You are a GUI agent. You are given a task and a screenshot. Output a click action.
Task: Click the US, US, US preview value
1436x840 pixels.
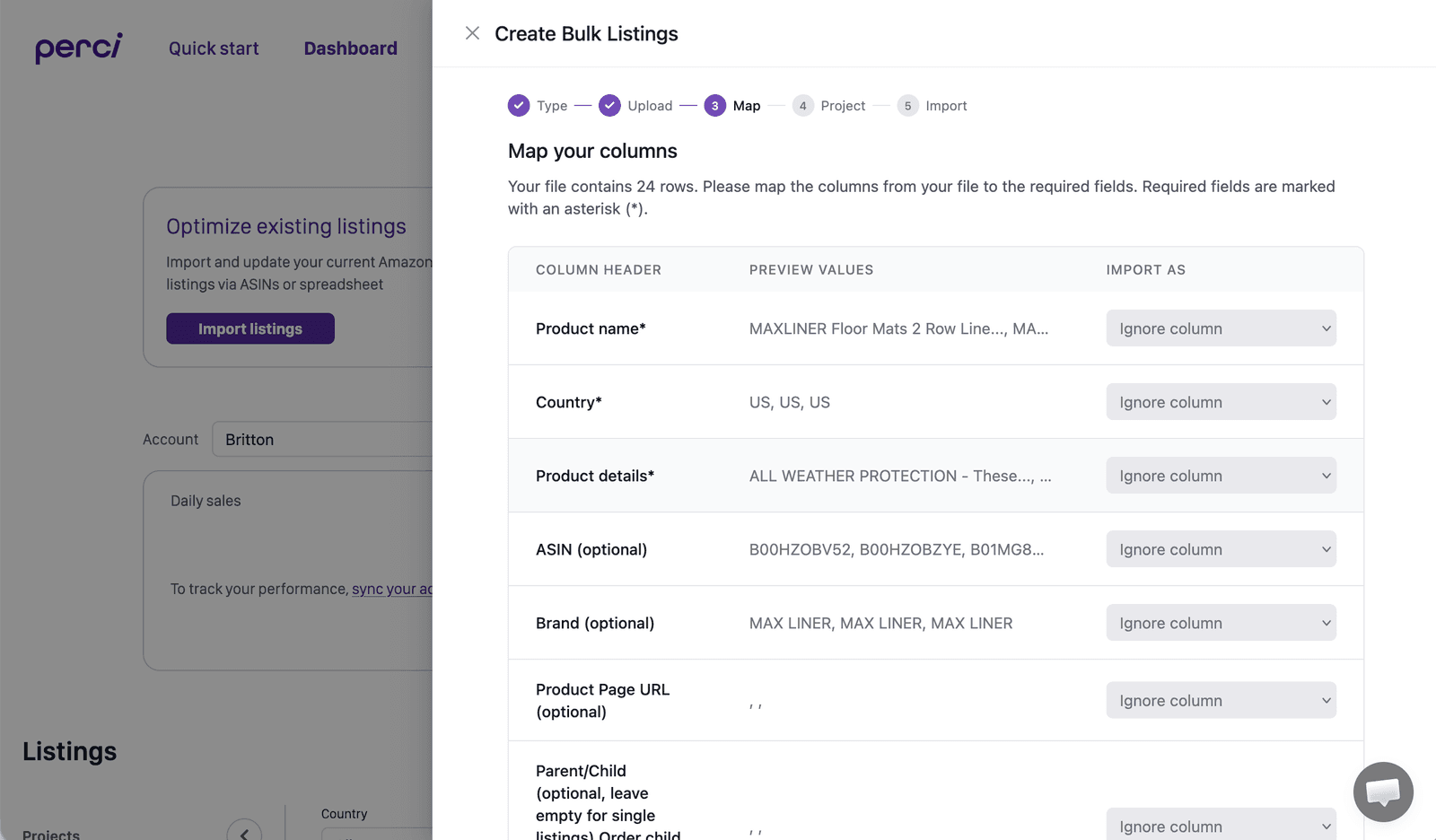tap(790, 402)
